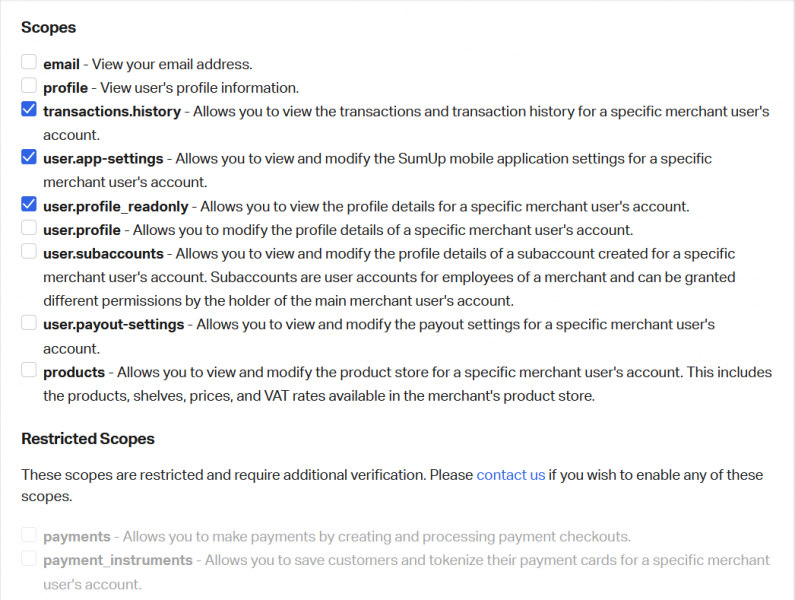
Task: Click the "Scopes" section heading
Action: 48,27
